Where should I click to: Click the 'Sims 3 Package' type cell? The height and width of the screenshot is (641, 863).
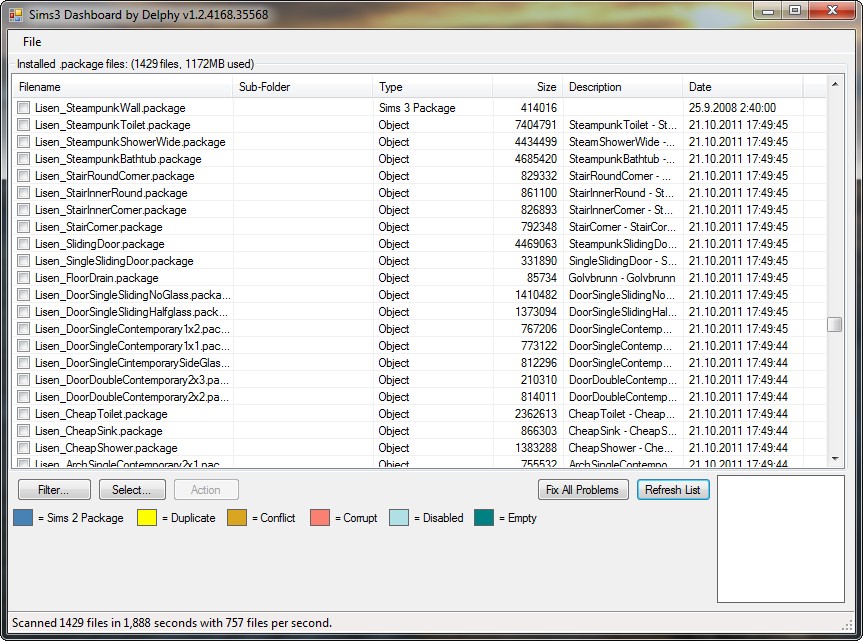(417, 108)
